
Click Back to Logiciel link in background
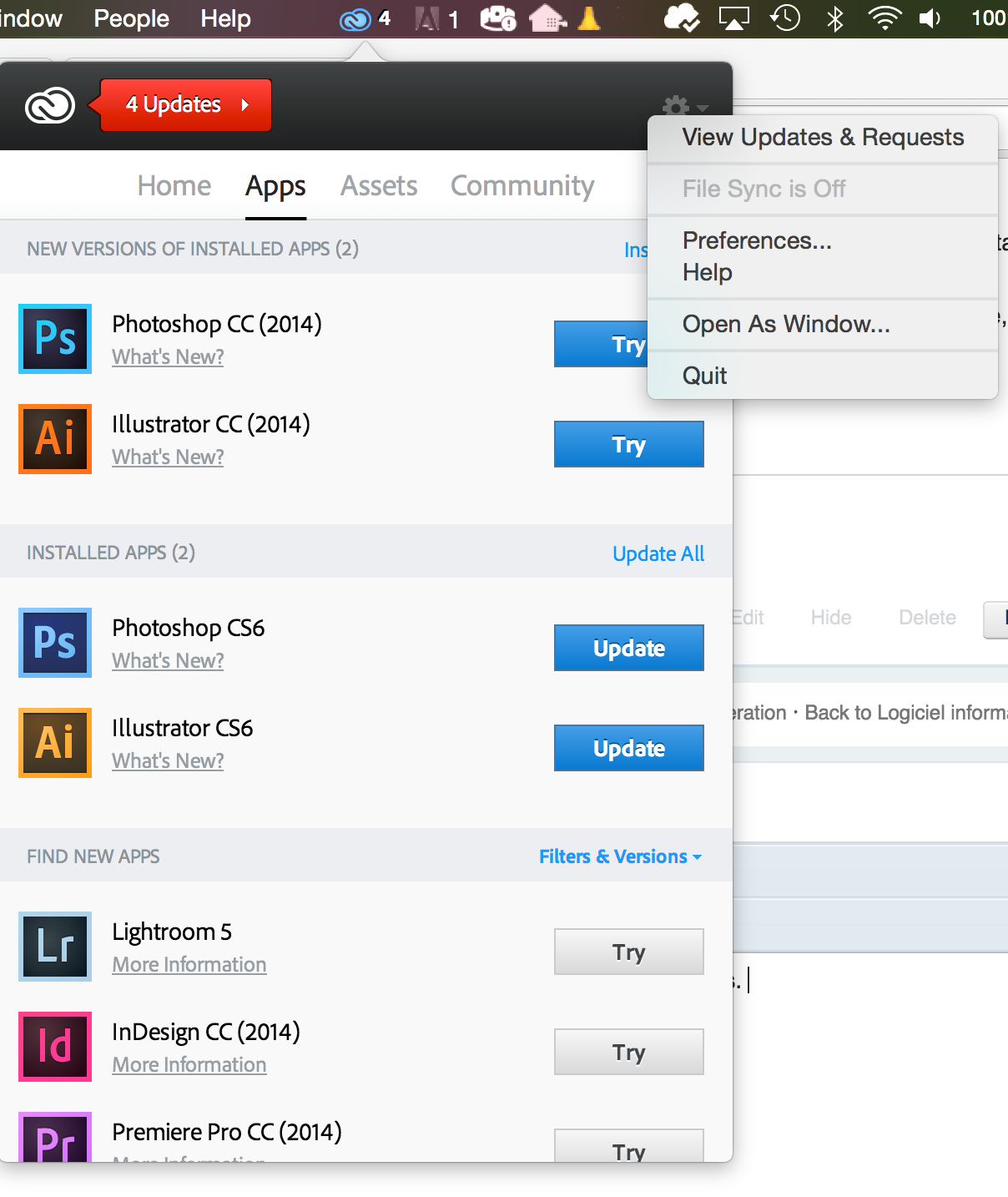pyautogui.click(x=906, y=713)
